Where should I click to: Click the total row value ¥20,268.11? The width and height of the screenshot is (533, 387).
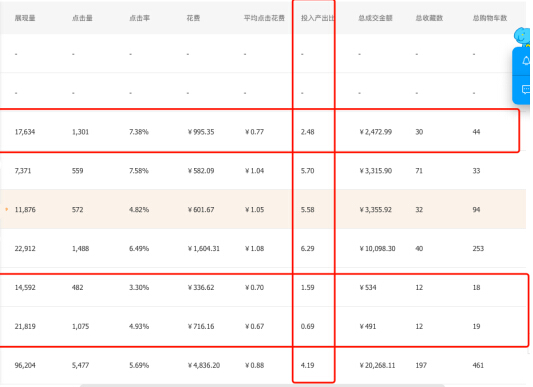(377, 365)
